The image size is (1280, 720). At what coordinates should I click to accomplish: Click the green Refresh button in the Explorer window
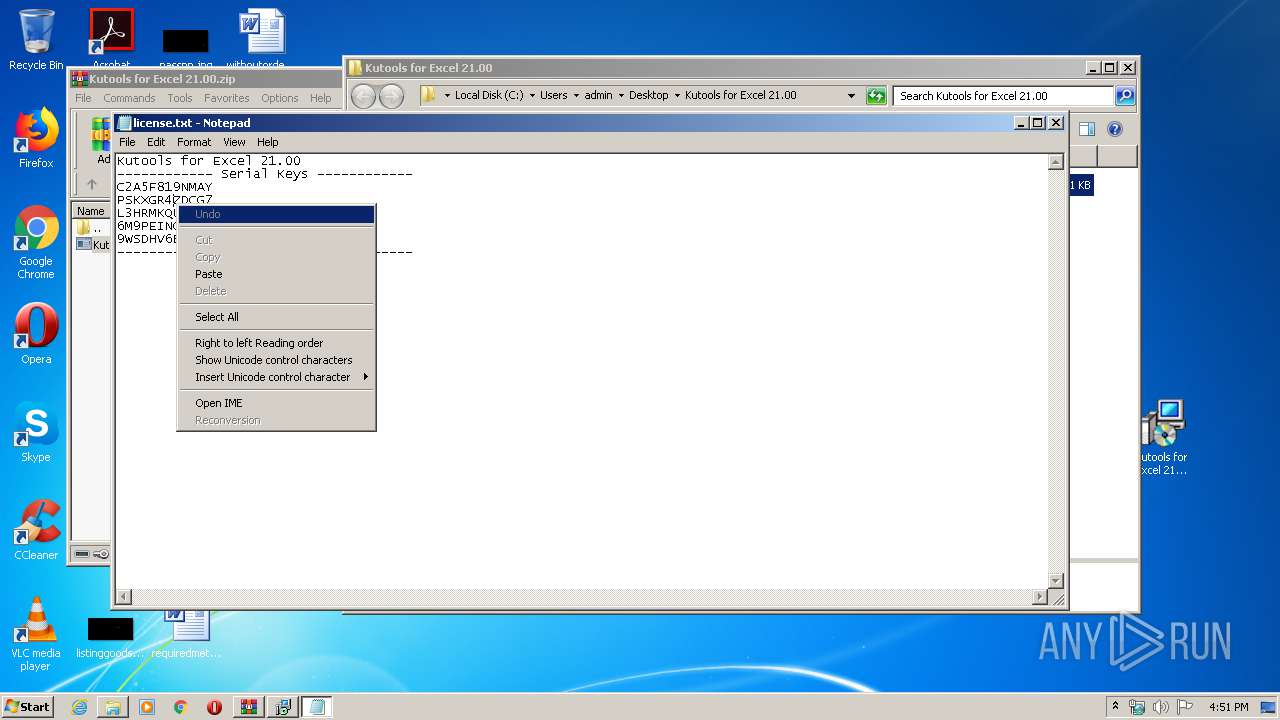pyautogui.click(x=876, y=96)
